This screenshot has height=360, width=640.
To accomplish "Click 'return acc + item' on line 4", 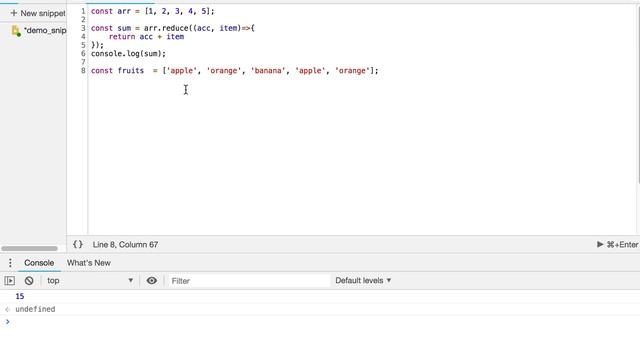I will pyautogui.click(x=146, y=37).
